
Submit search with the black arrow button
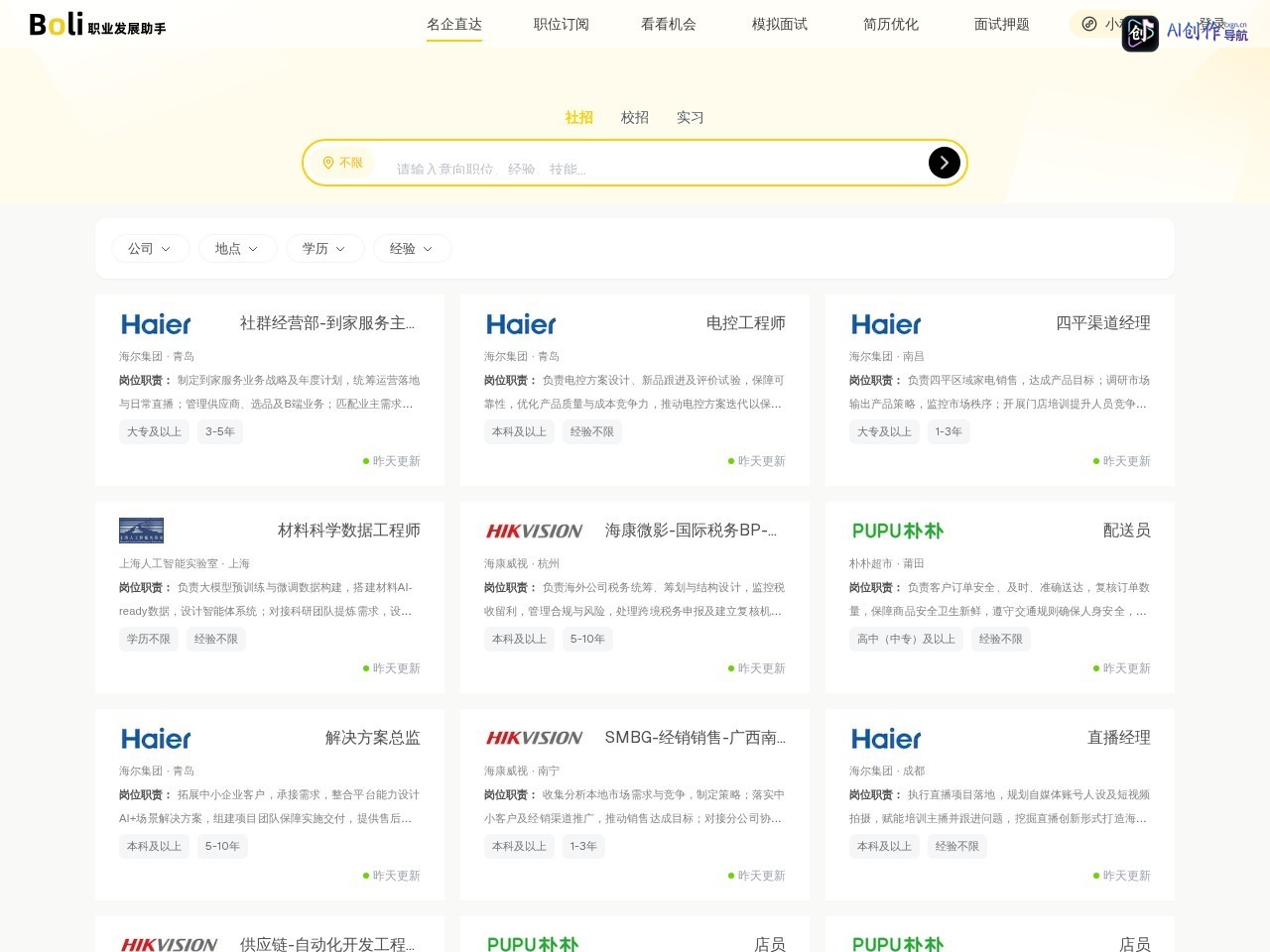(944, 163)
